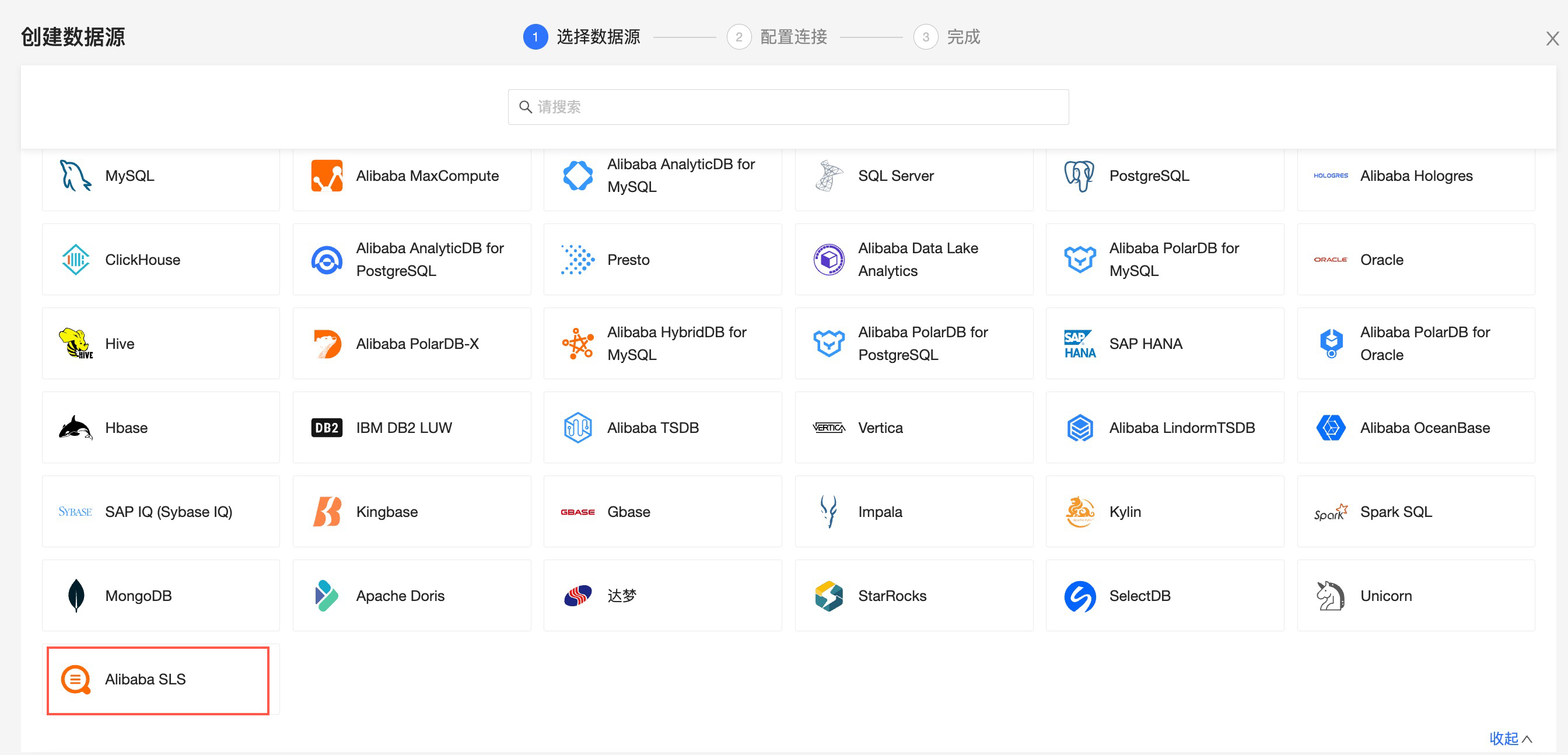Select the Alibaba MaxCompute icon
Viewport: 1568px width, 755px height.
pyautogui.click(x=327, y=176)
